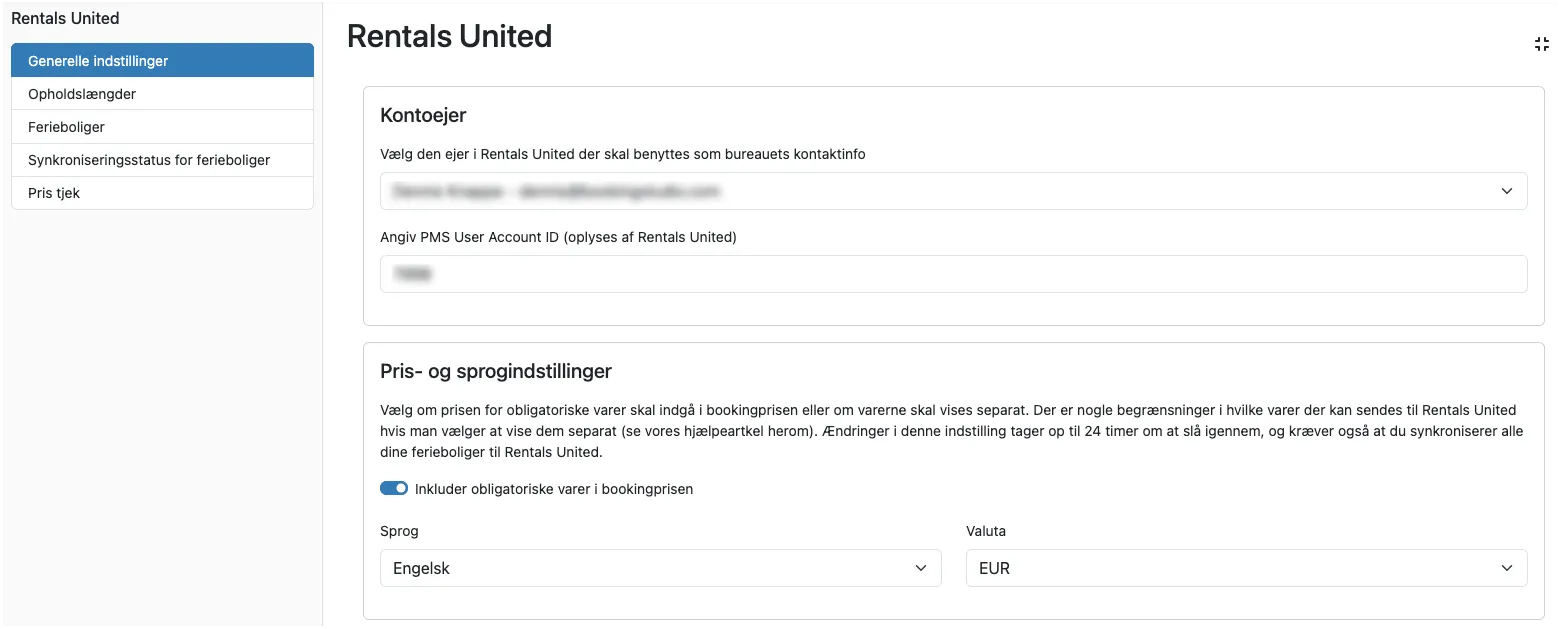
Task: Click the PMS User Account ID input field
Action: (x=952, y=273)
